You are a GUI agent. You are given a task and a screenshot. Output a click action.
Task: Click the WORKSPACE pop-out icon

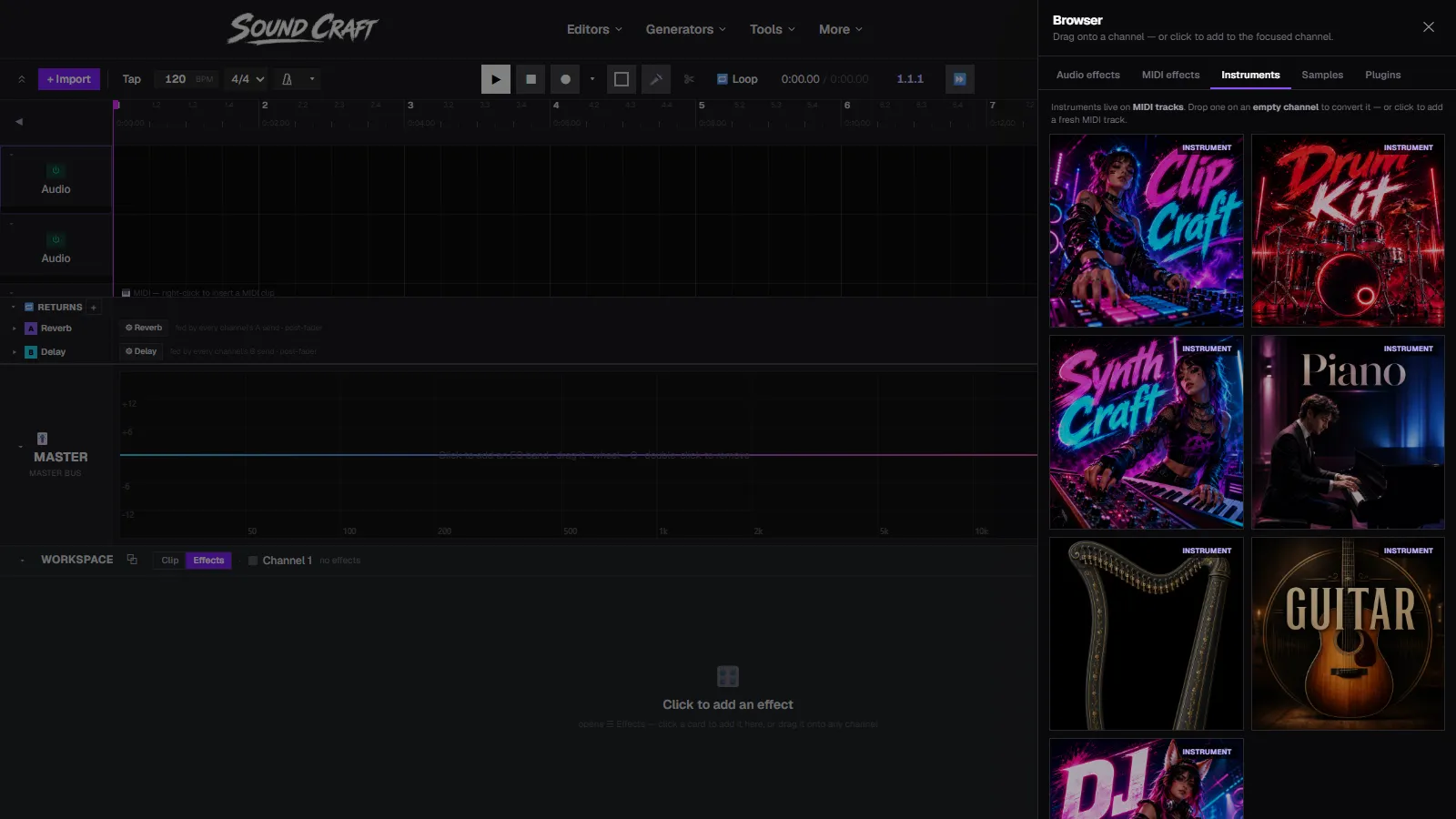(x=132, y=560)
